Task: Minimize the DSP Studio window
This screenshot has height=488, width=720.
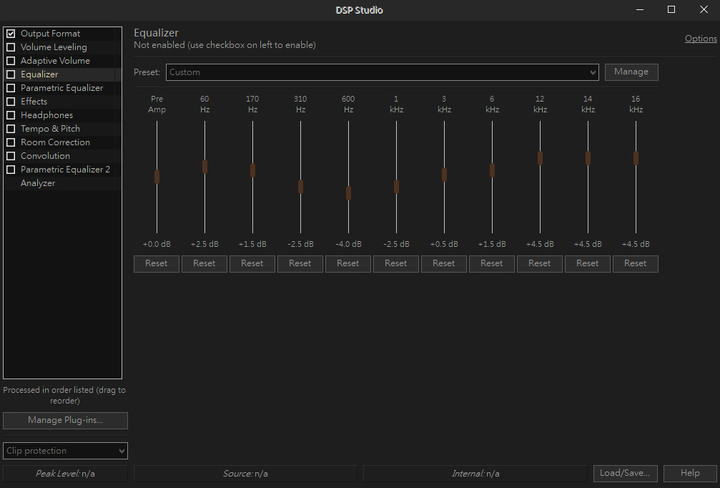Action: coord(640,10)
